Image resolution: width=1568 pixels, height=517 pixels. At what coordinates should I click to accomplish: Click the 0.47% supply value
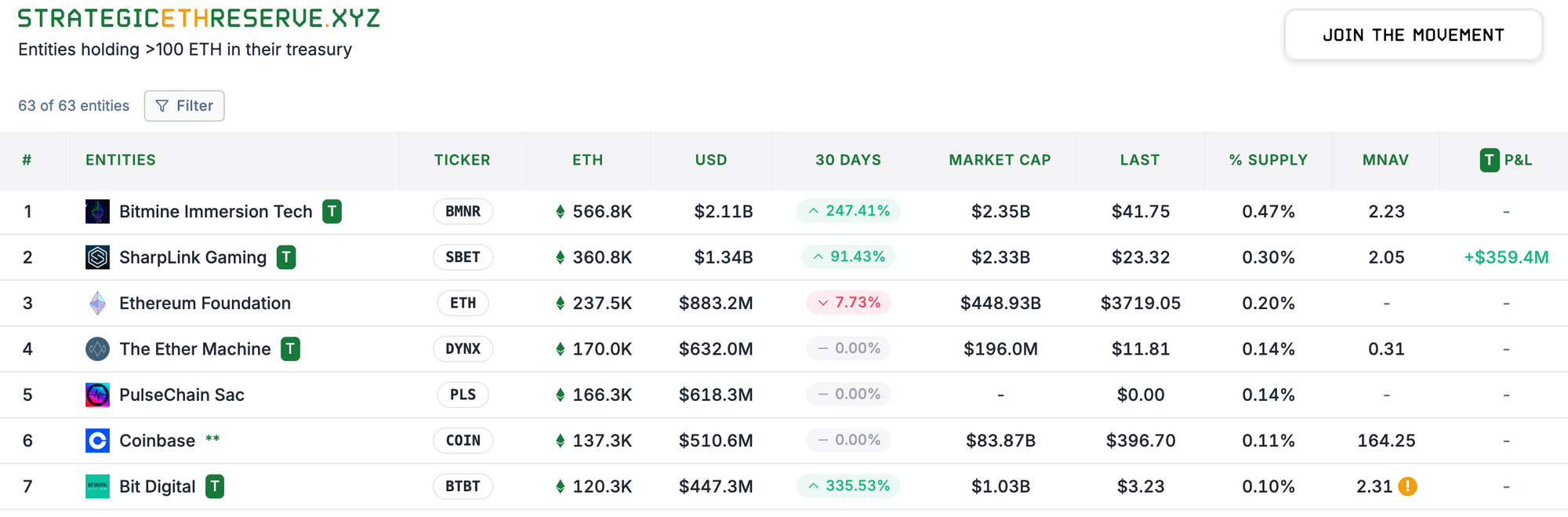[x=1269, y=212]
